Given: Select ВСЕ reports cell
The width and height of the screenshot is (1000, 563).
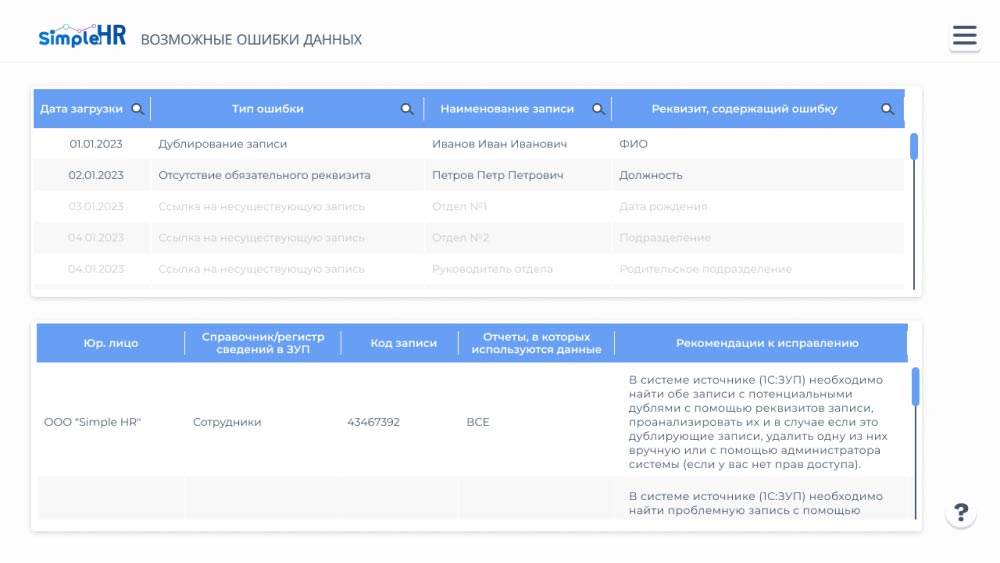Looking at the screenshot, I should tap(478, 421).
